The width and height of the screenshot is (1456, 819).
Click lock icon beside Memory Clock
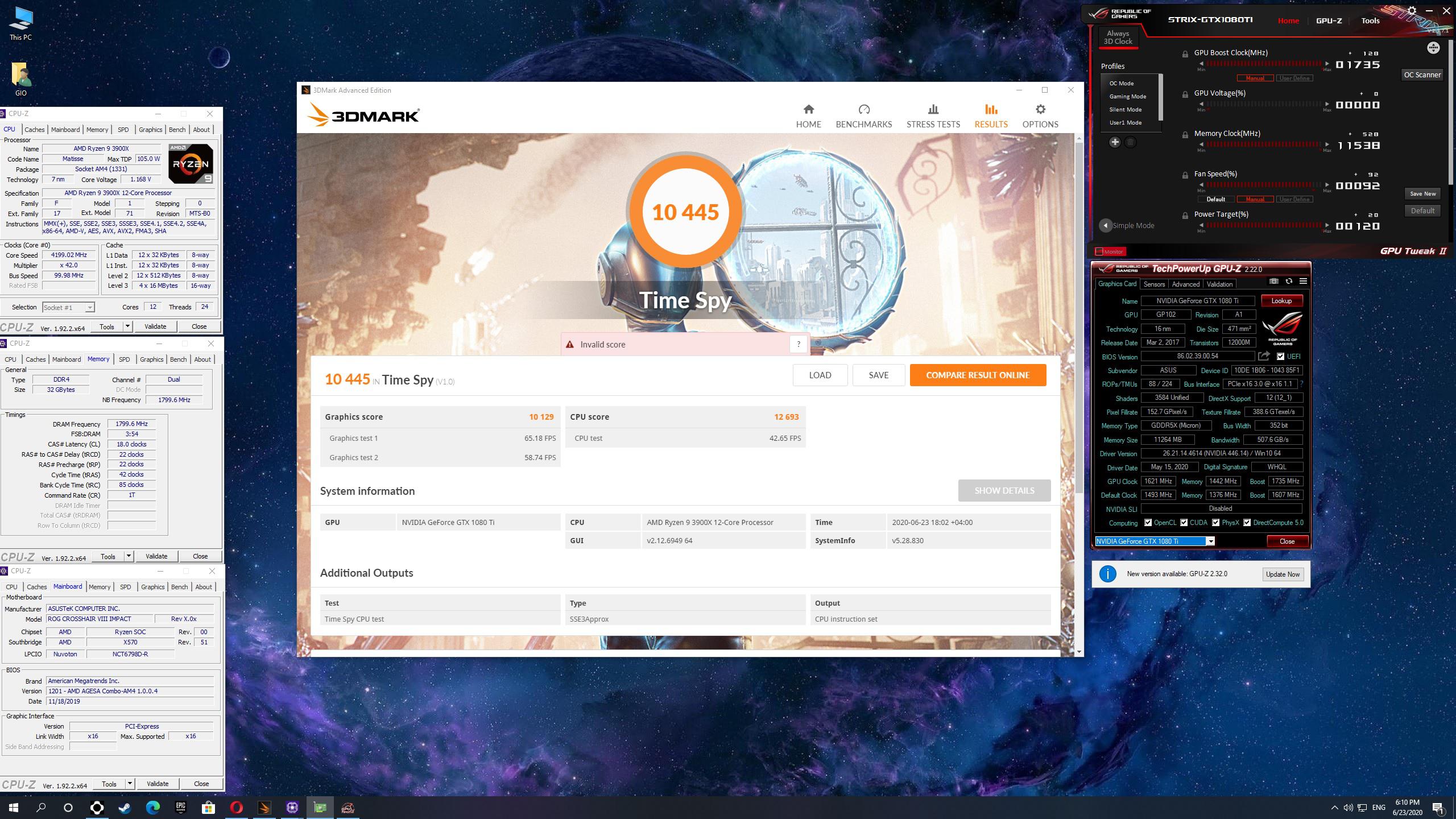pos(1185,135)
